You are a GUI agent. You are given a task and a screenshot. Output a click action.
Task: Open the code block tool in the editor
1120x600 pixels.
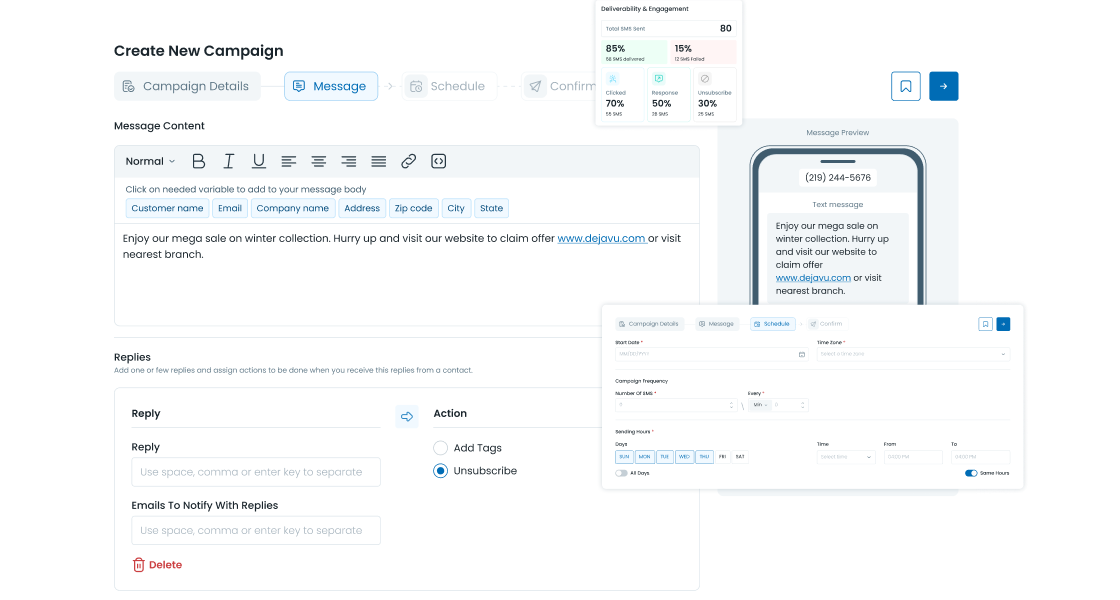pos(438,161)
